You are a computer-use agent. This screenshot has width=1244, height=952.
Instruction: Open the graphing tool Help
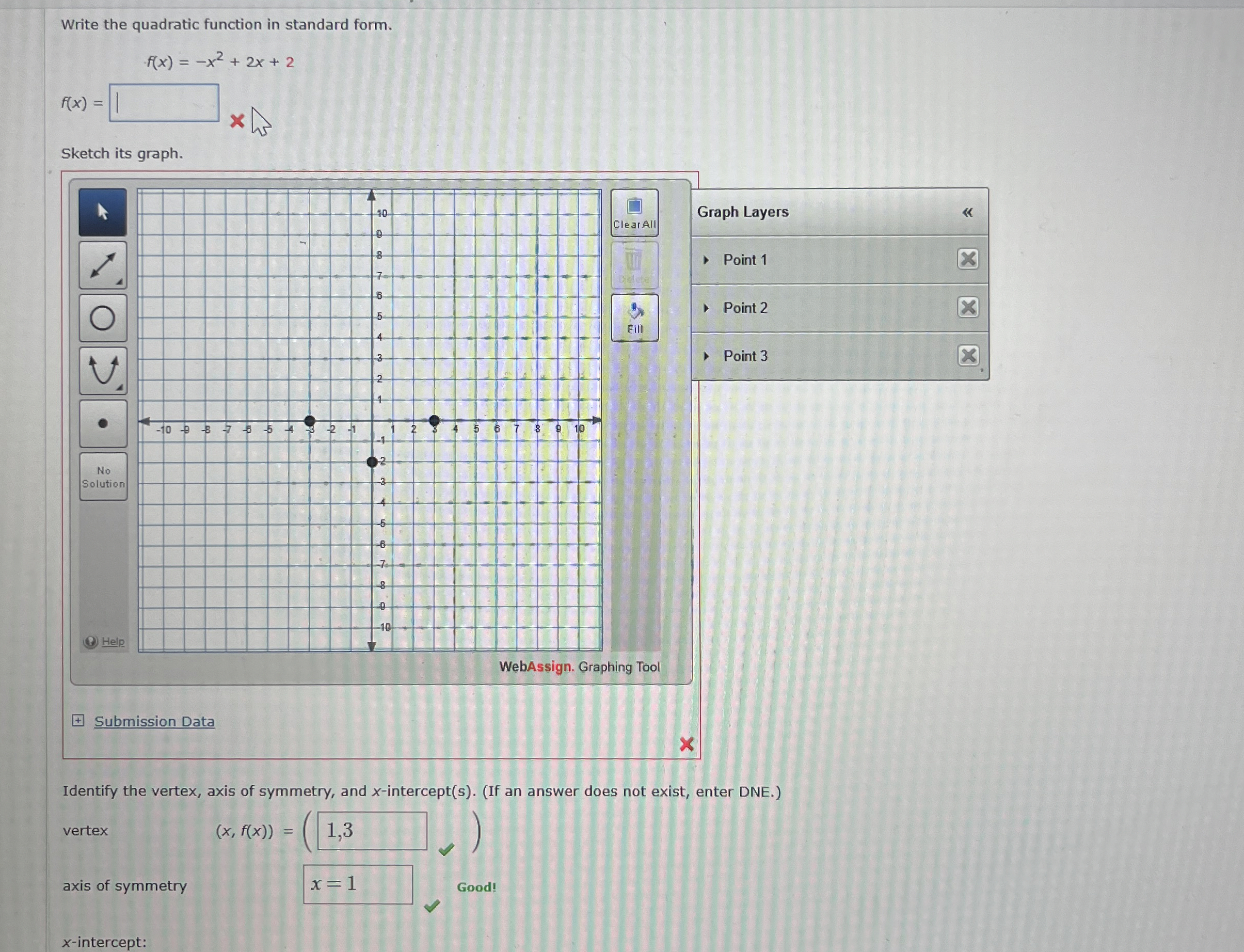(x=112, y=642)
